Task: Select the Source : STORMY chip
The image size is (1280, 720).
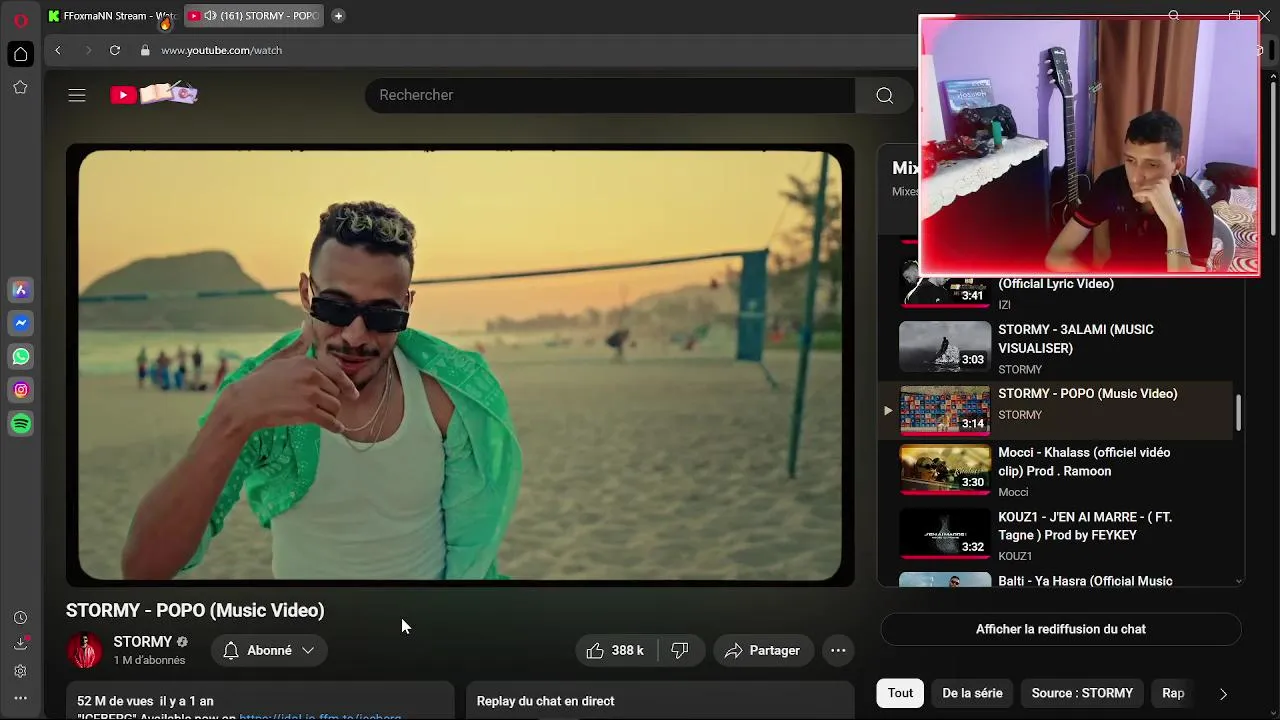Action: 1082,693
